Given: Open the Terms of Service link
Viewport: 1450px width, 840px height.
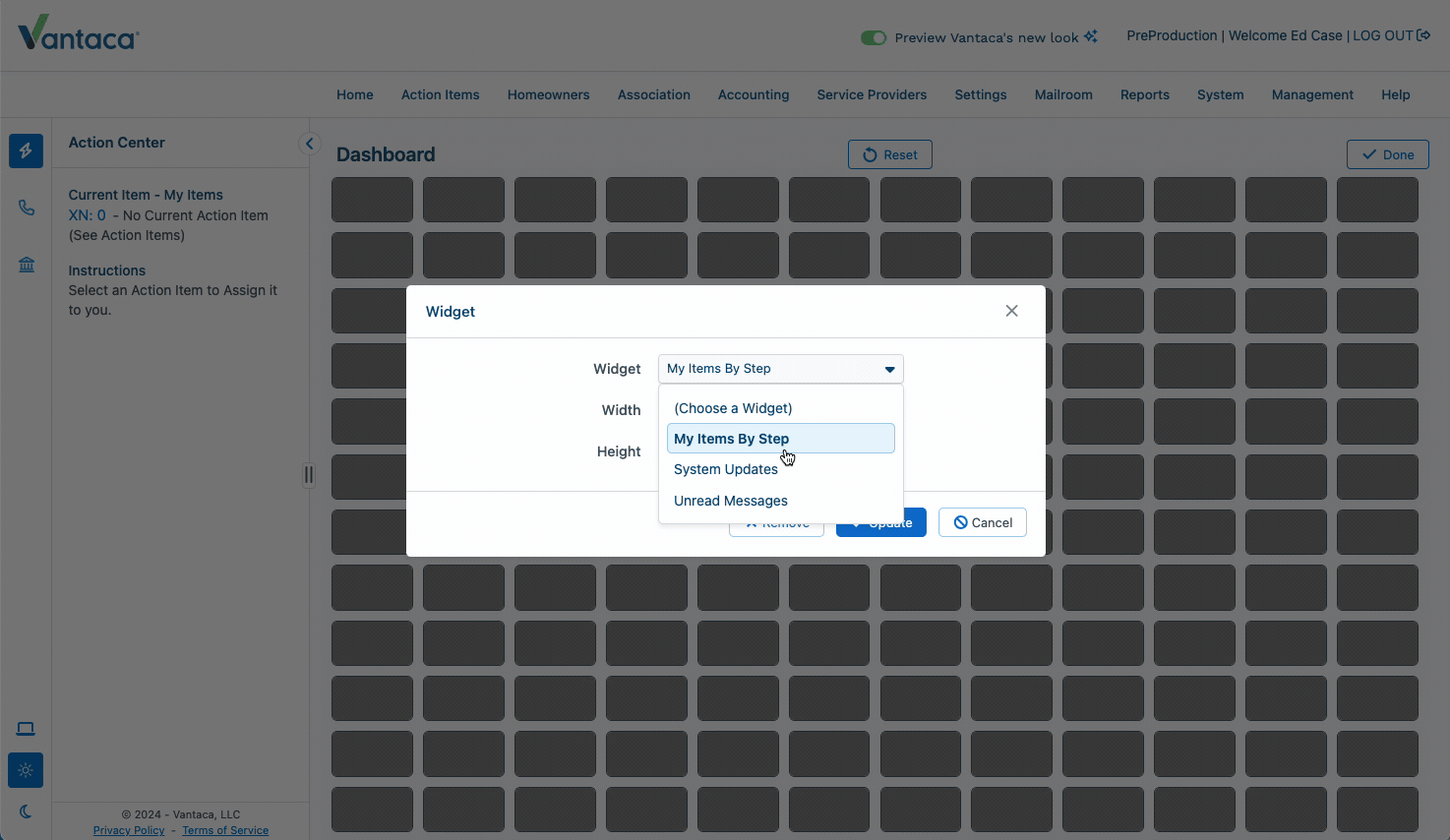Looking at the screenshot, I should tap(225, 830).
